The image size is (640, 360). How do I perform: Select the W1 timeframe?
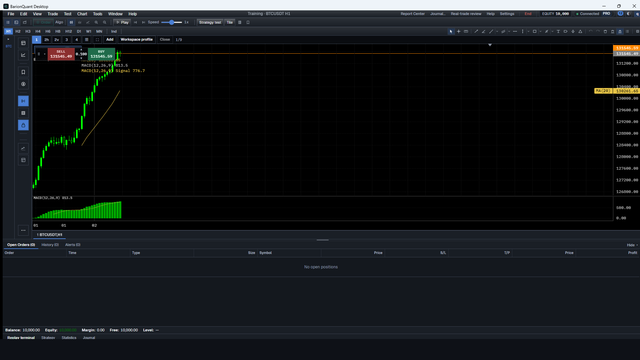coord(89,31)
